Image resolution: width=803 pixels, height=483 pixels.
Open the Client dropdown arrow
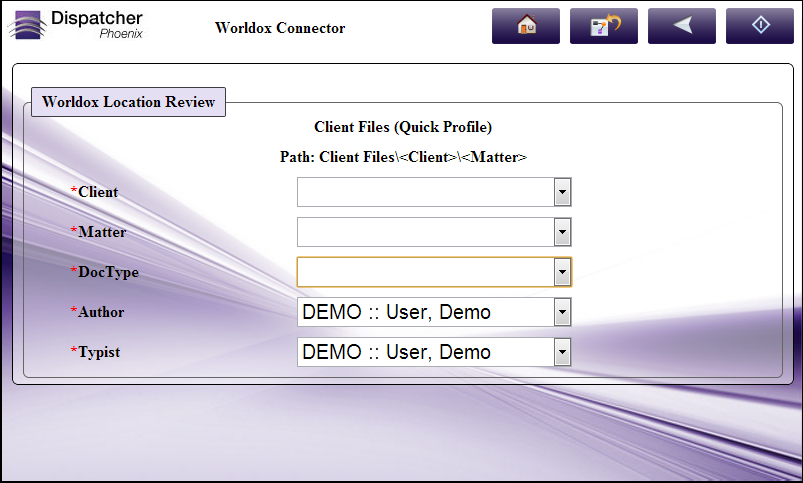(562, 192)
